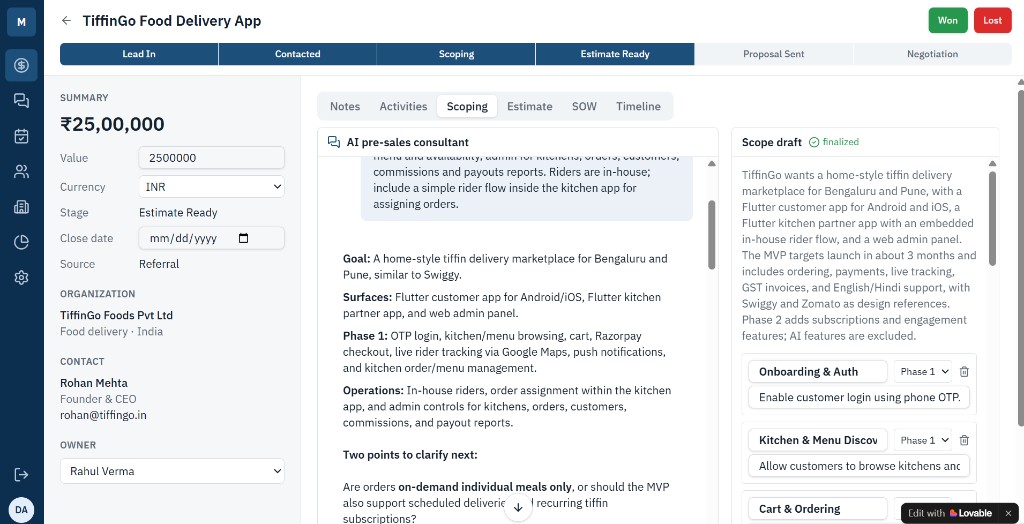The height and width of the screenshot is (524, 1024).
Task: Click the Referral source value
Action: [159, 264]
